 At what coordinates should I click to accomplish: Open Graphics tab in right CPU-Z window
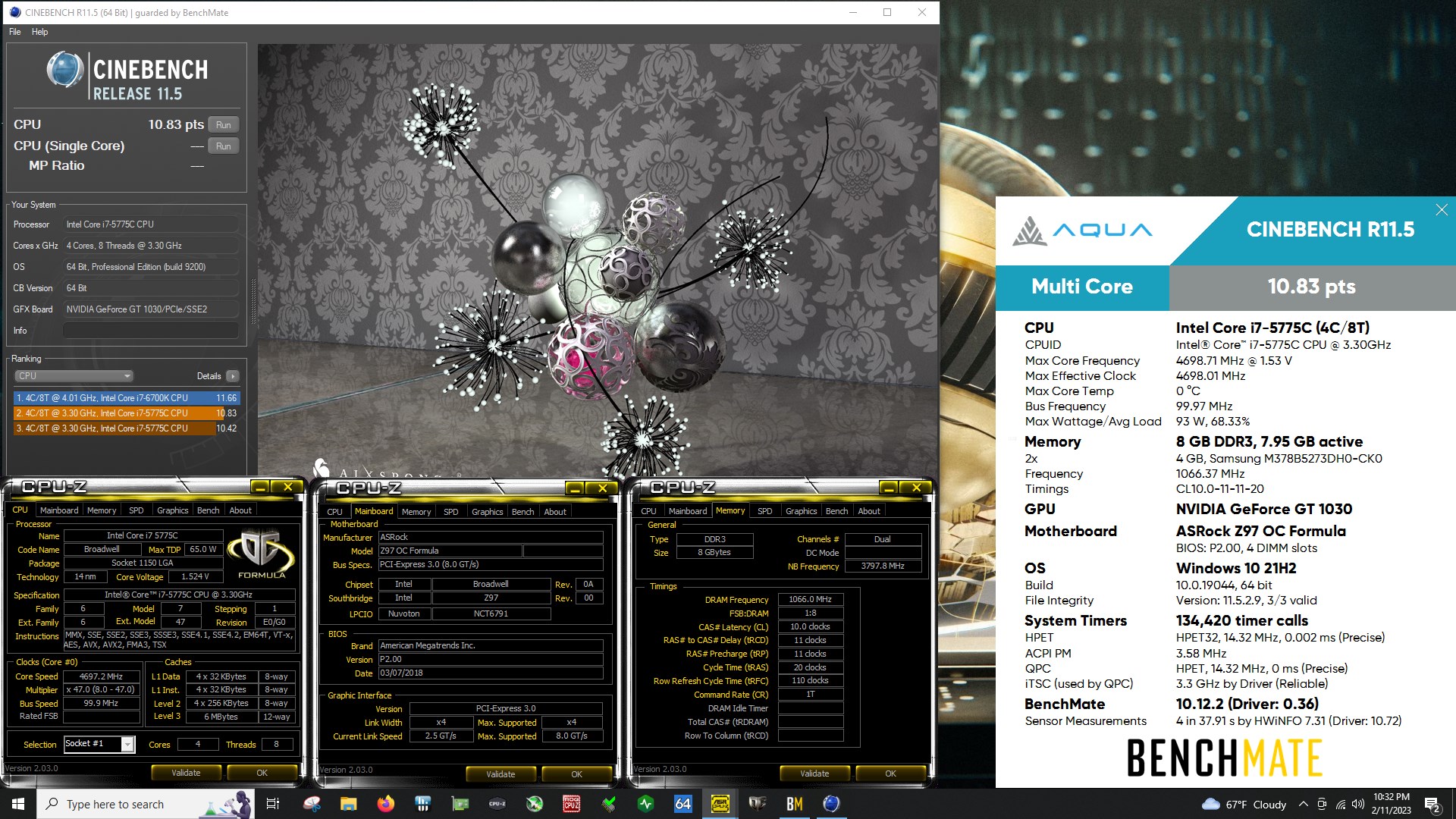pyautogui.click(x=802, y=511)
